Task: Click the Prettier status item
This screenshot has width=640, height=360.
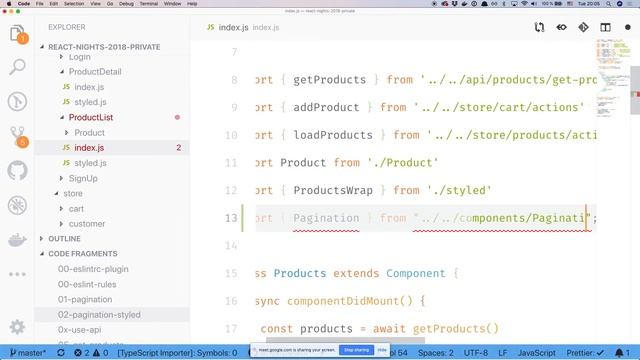Action: [585, 353]
